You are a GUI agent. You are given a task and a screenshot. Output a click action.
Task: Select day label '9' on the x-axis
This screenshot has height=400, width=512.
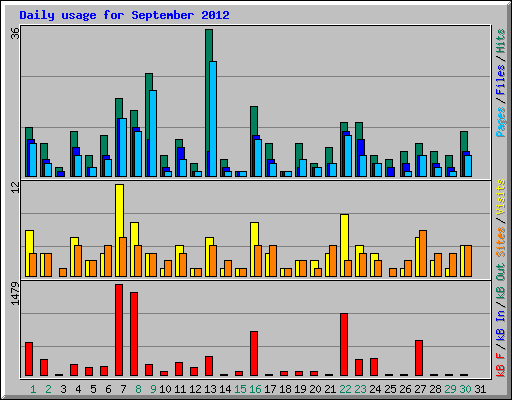[x=153, y=389]
